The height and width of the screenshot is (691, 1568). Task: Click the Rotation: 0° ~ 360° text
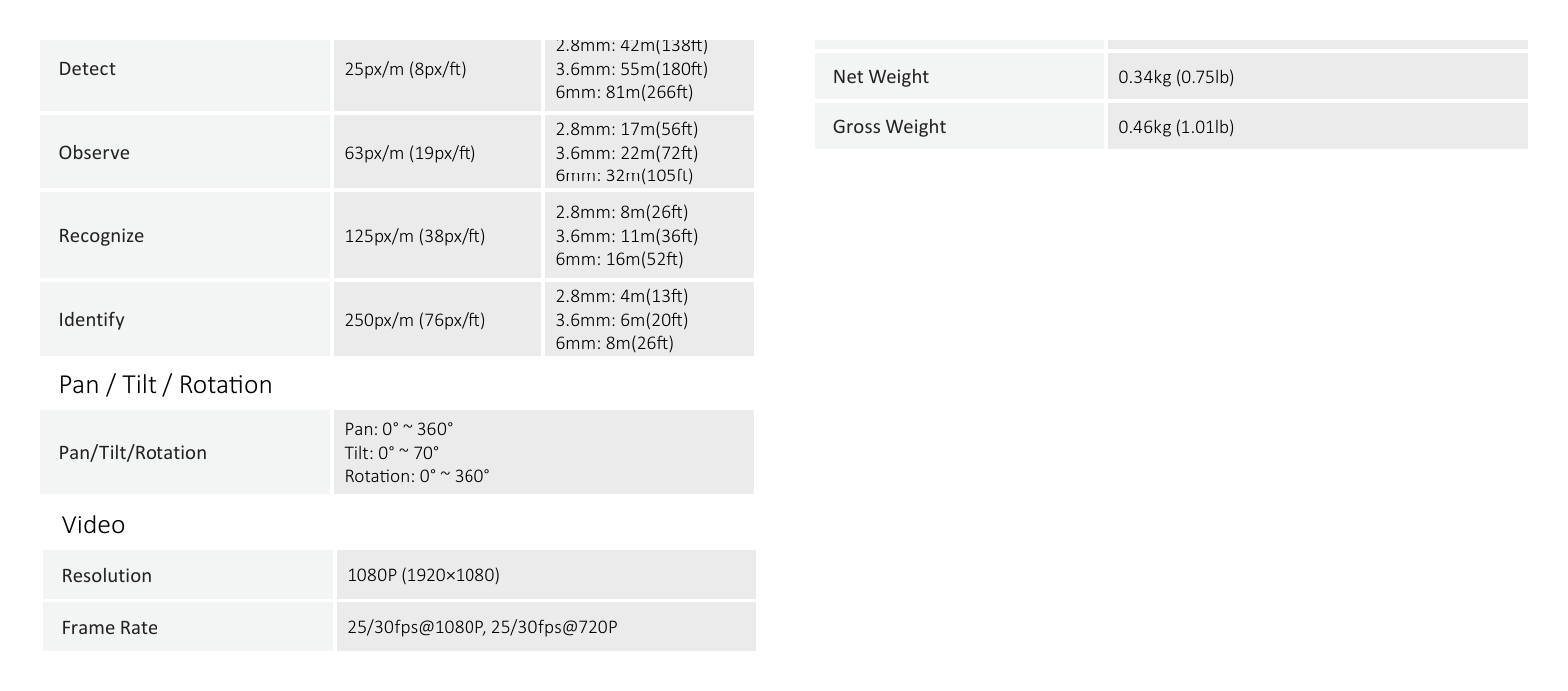tap(418, 476)
